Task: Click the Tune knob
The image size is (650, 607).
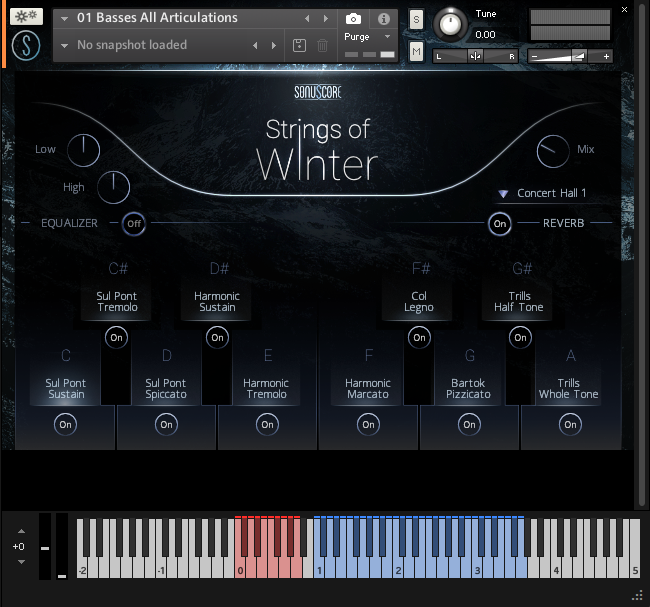Action: pos(450,24)
